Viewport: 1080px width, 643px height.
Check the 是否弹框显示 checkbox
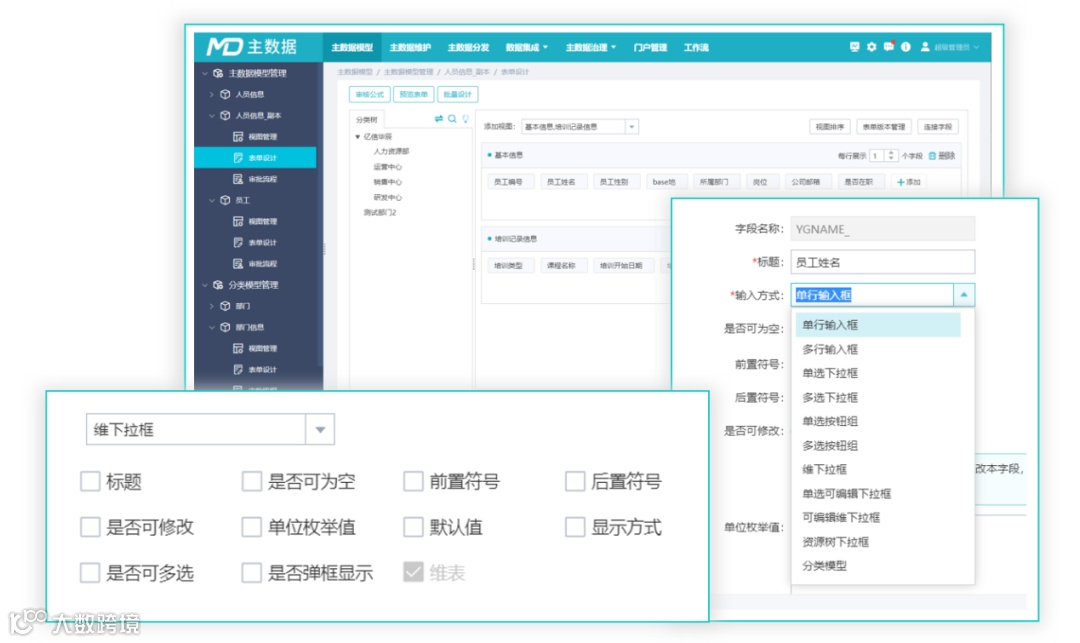251,573
